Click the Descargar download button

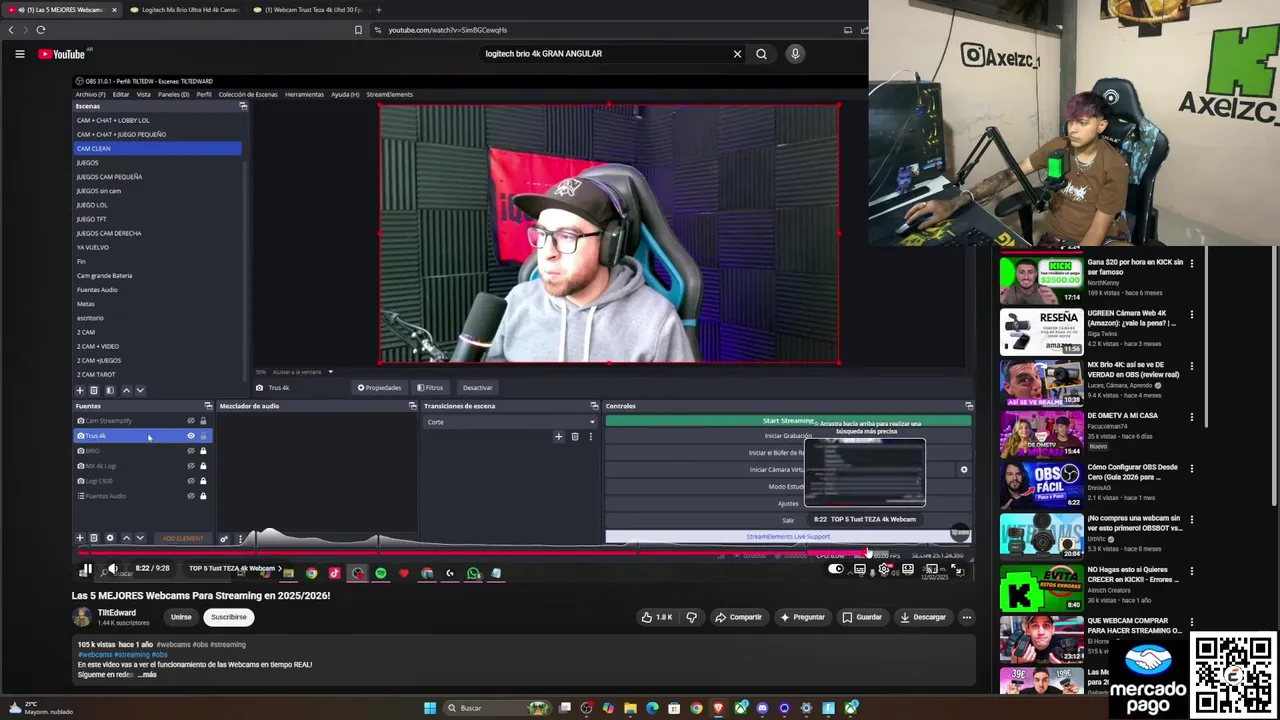922,617
